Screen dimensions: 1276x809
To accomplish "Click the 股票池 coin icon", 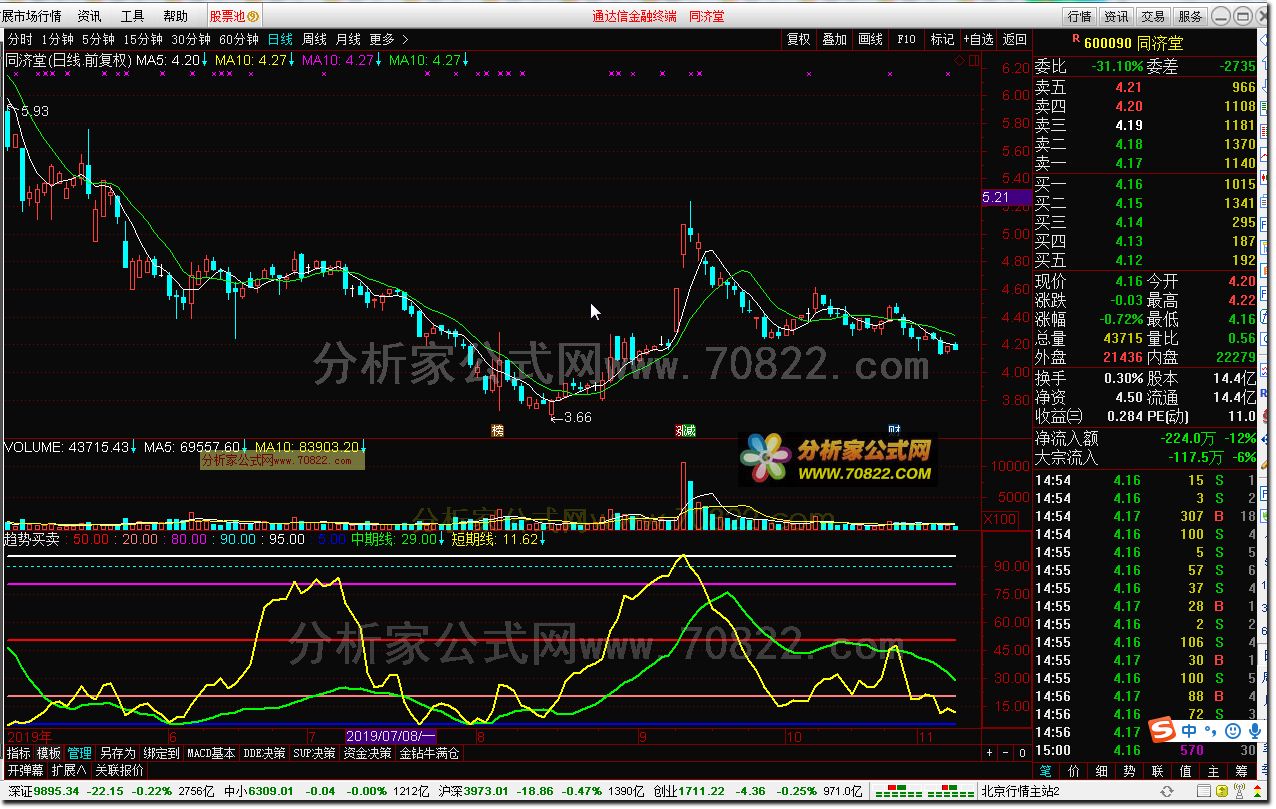I will click(x=252, y=16).
